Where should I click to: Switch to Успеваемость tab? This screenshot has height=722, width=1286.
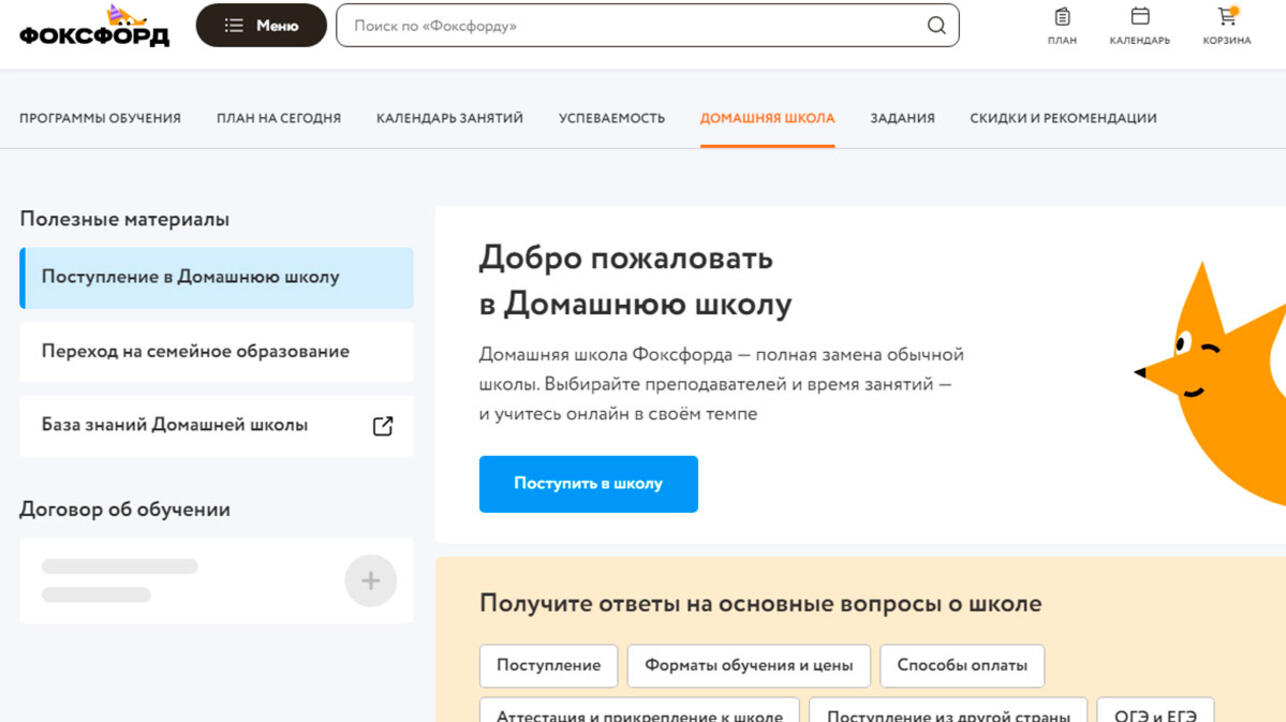pos(612,118)
